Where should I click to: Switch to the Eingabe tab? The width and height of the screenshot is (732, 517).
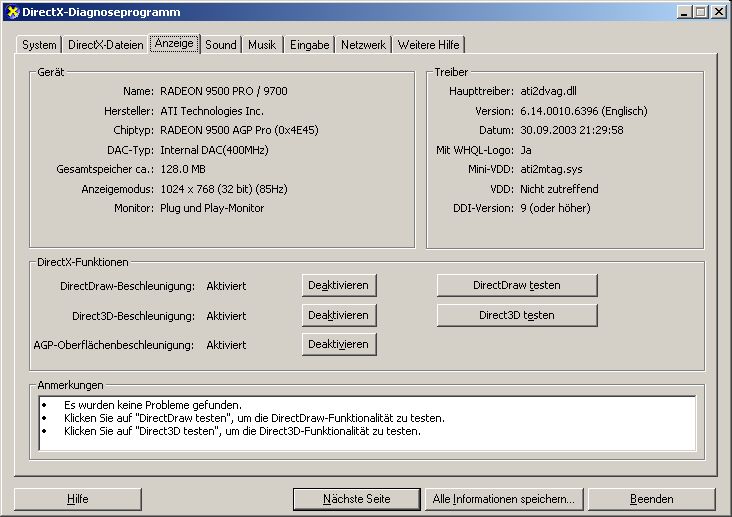tap(309, 45)
